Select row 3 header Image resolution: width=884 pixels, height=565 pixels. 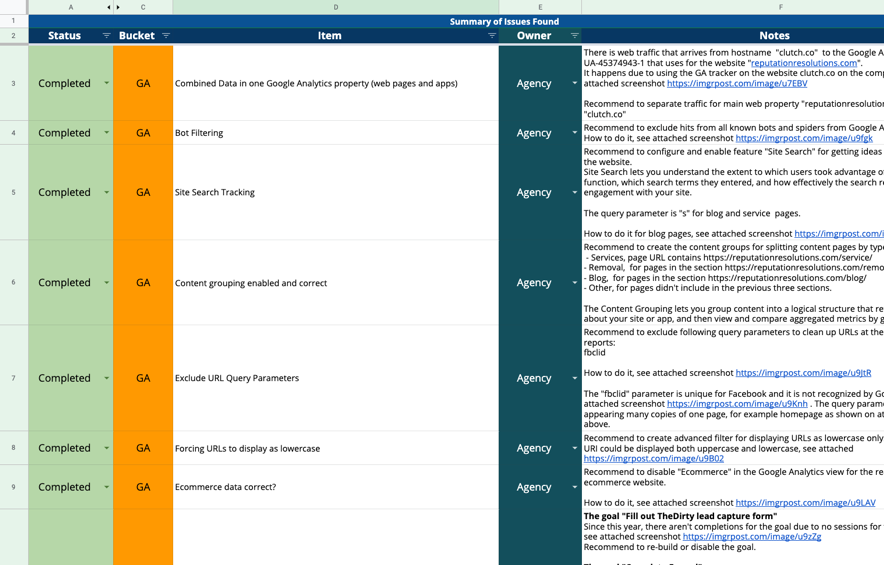[x=14, y=83]
